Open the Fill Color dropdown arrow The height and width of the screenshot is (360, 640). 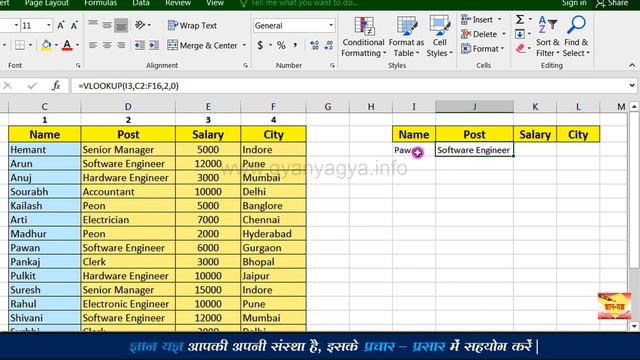coord(56,45)
